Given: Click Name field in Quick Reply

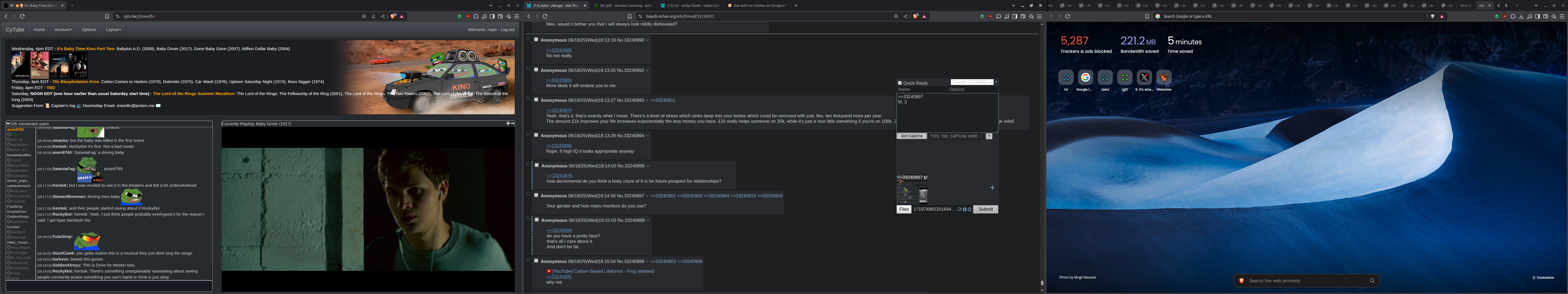Looking at the screenshot, I should [x=922, y=90].
